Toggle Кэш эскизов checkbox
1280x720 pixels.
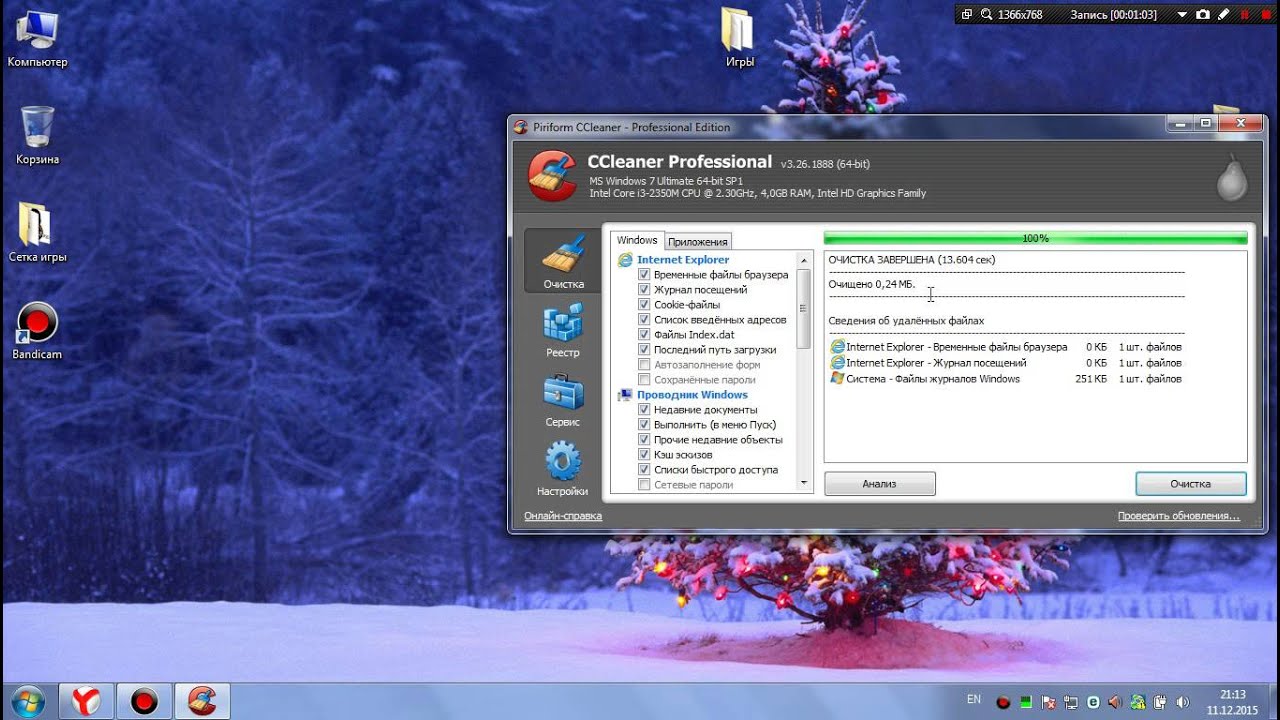(645, 455)
